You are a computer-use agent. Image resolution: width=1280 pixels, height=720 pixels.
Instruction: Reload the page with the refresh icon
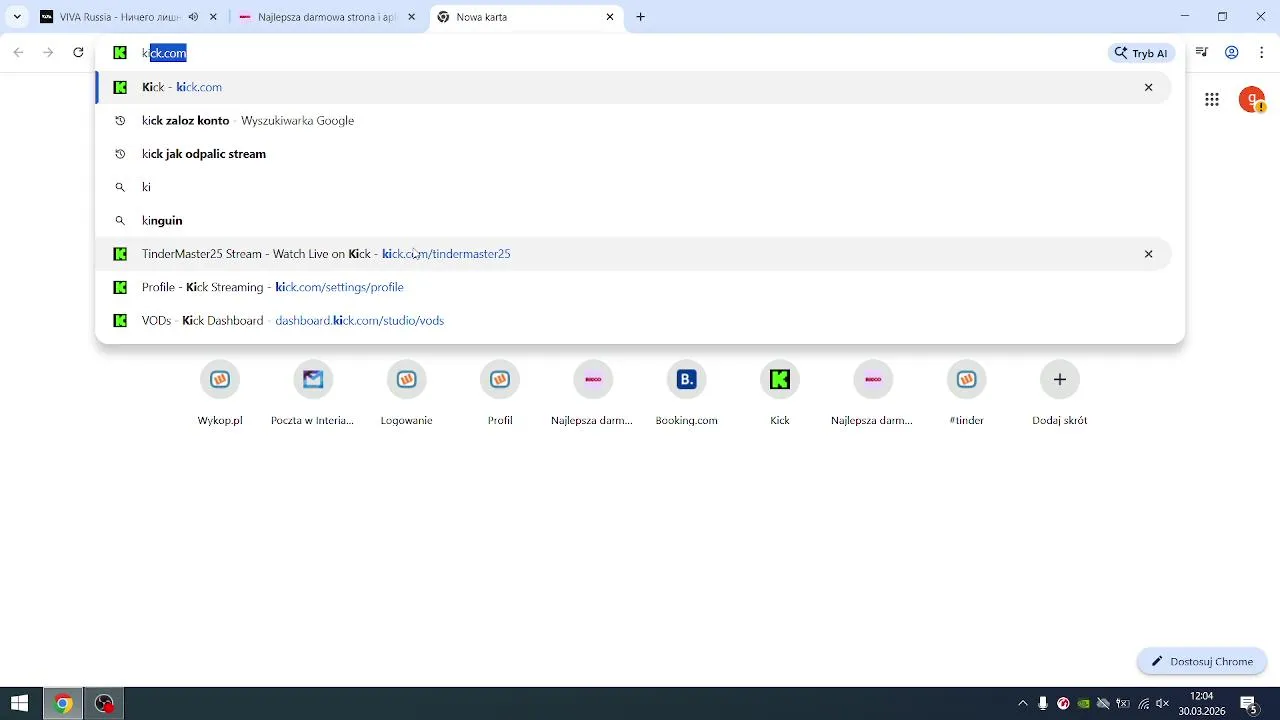pos(78,53)
